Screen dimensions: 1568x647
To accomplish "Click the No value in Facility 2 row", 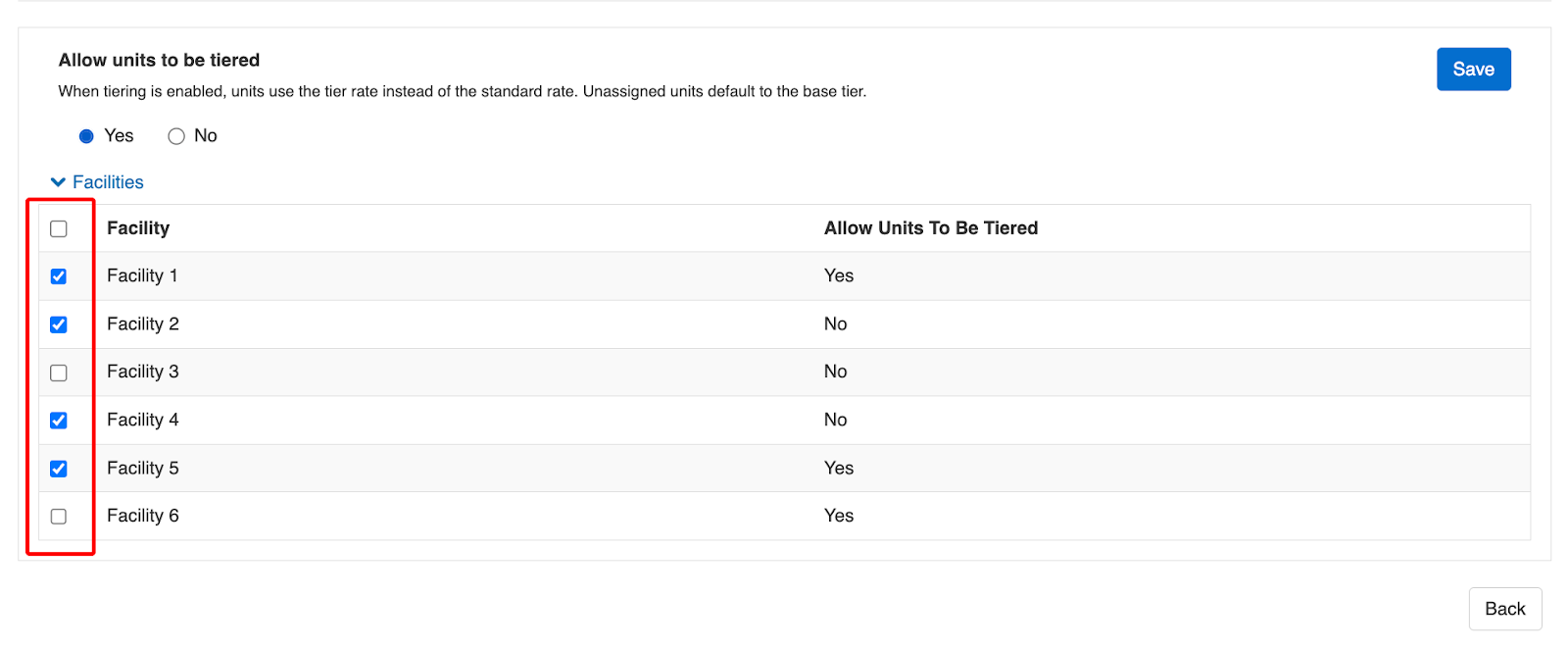I will click(835, 324).
